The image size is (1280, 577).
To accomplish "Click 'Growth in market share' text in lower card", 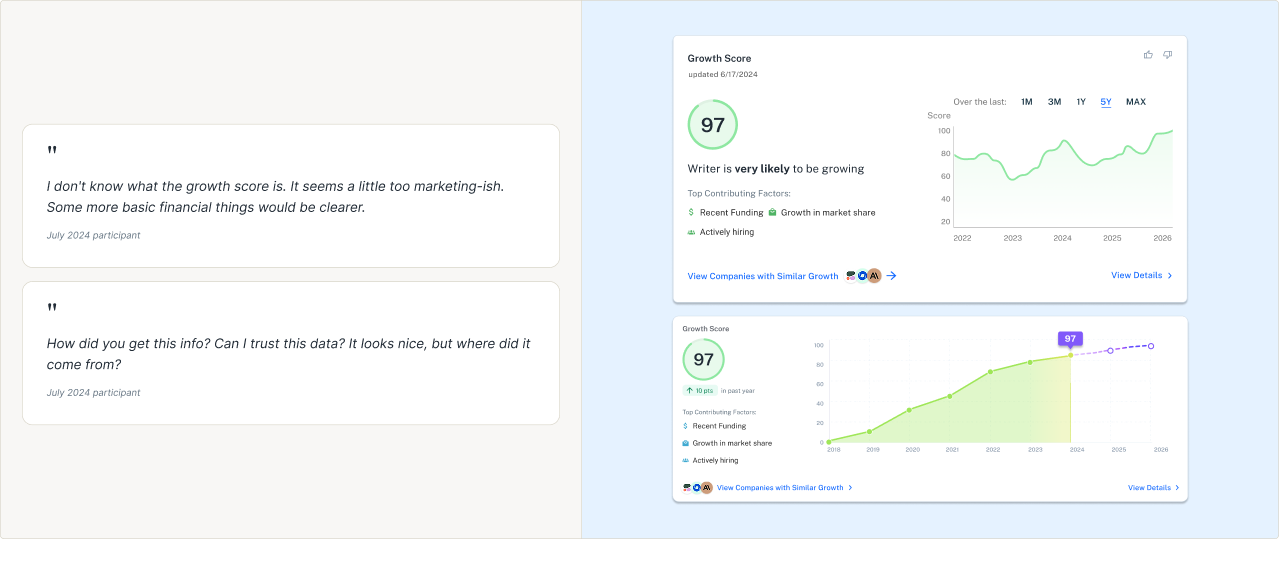I will (732, 443).
